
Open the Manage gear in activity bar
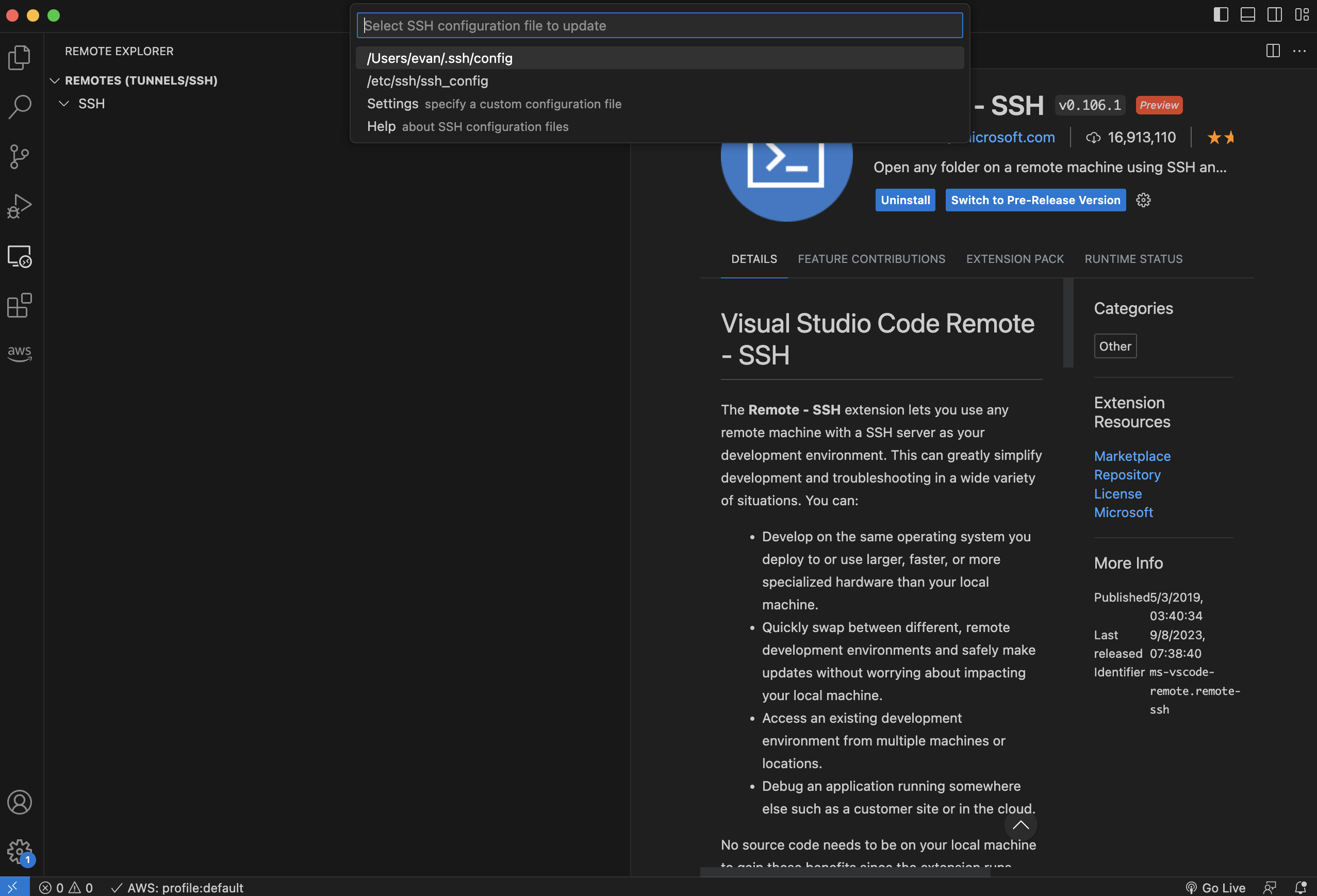click(x=19, y=851)
